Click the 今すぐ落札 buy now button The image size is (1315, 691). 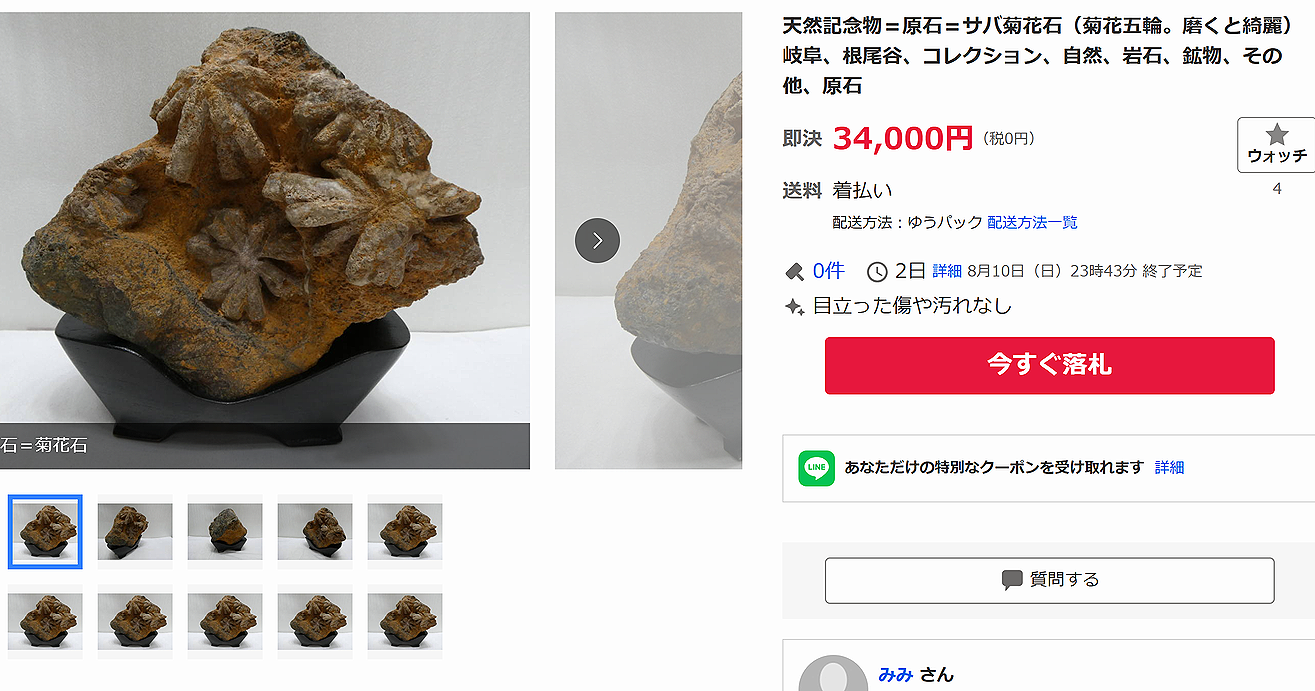tap(1049, 365)
